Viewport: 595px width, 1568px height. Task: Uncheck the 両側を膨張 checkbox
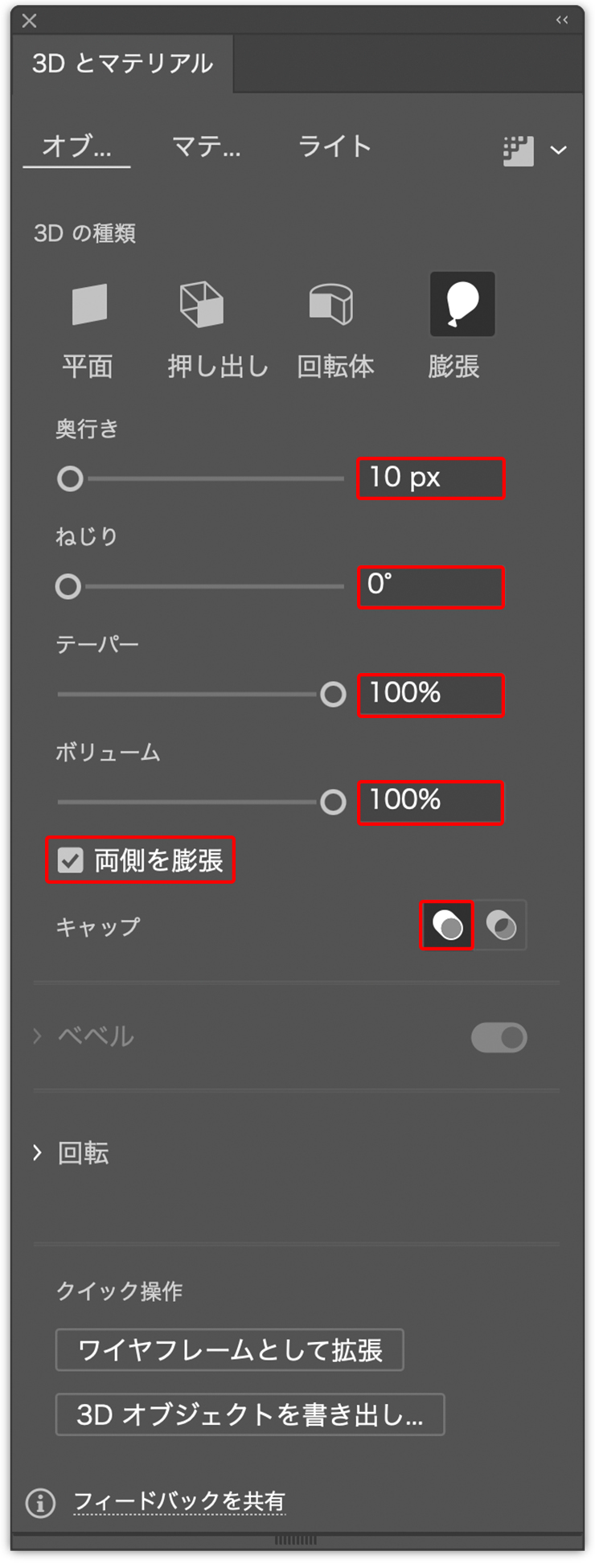coord(72,860)
